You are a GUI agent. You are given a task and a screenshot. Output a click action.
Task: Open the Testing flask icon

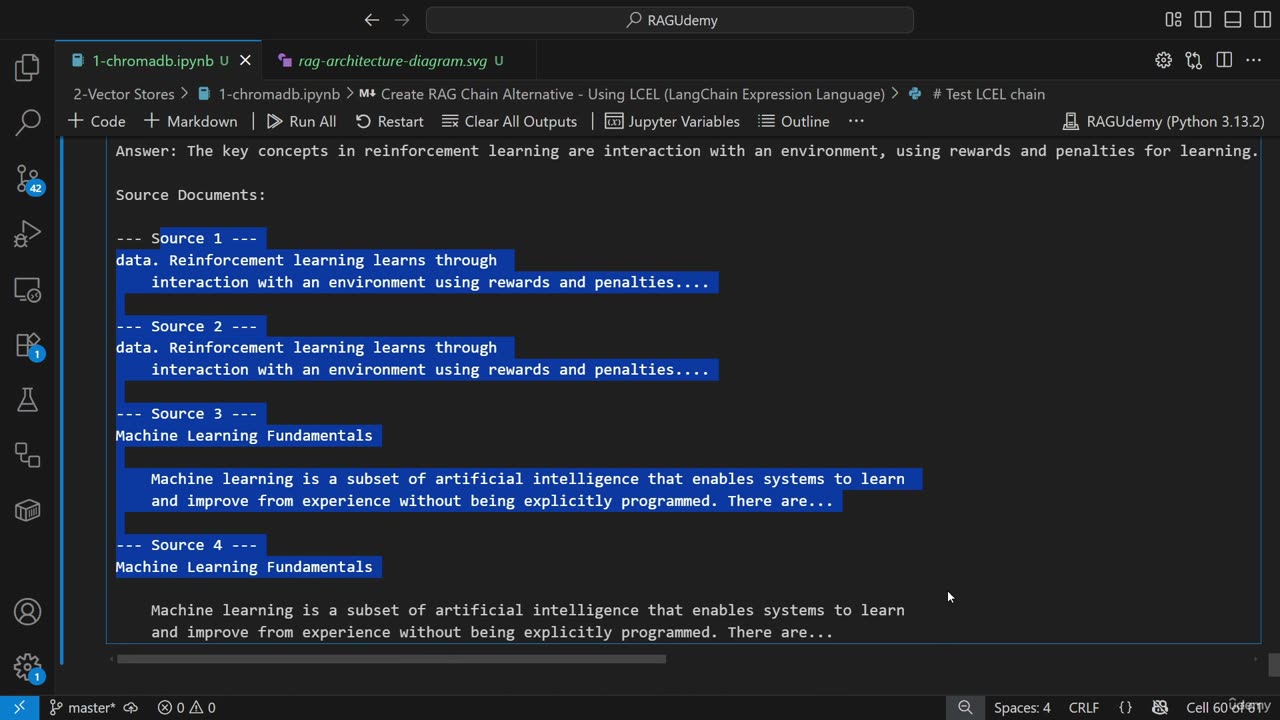(27, 400)
